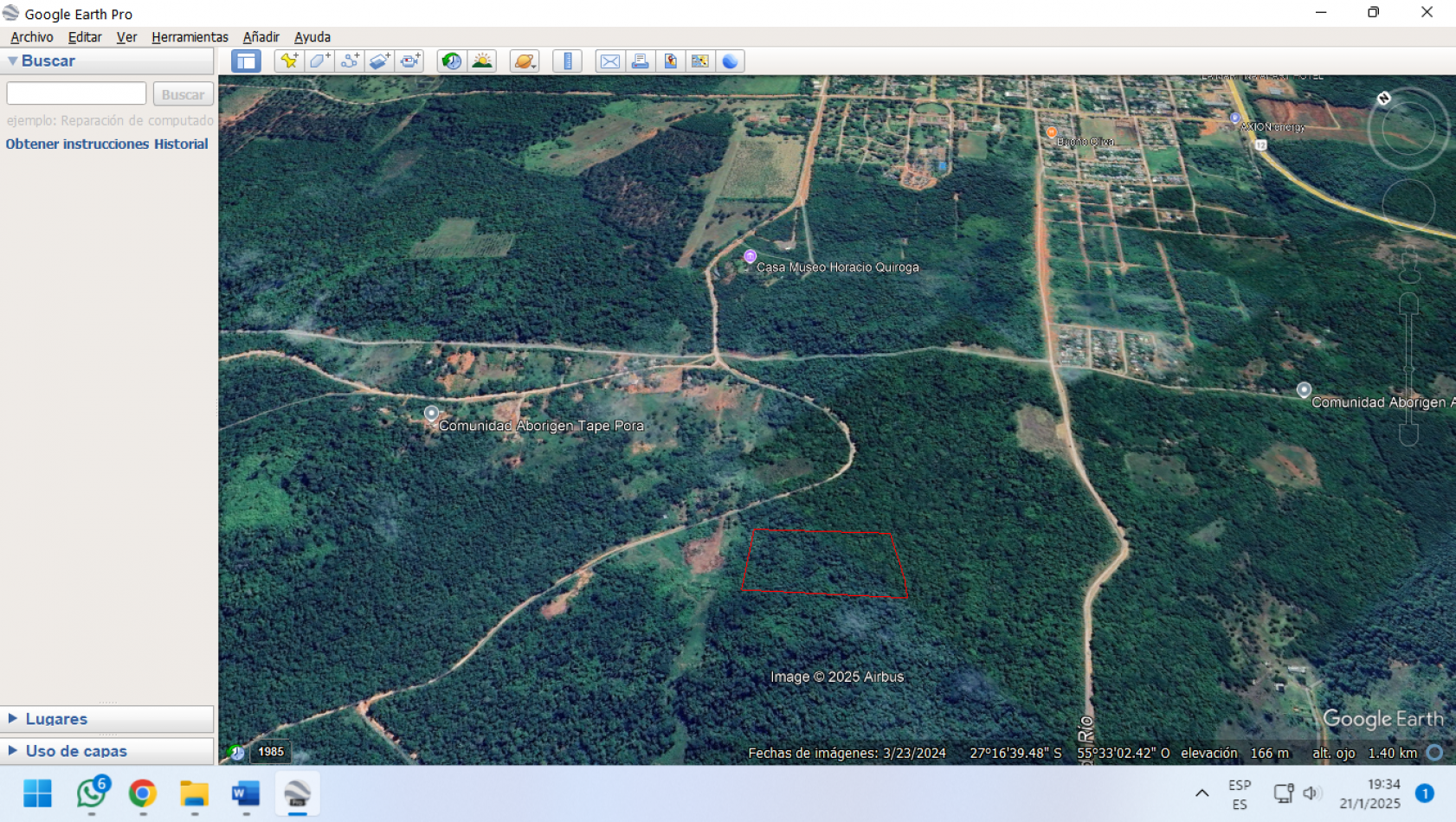Open the notification center badge
1456x822 pixels.
coord(1425,793)
